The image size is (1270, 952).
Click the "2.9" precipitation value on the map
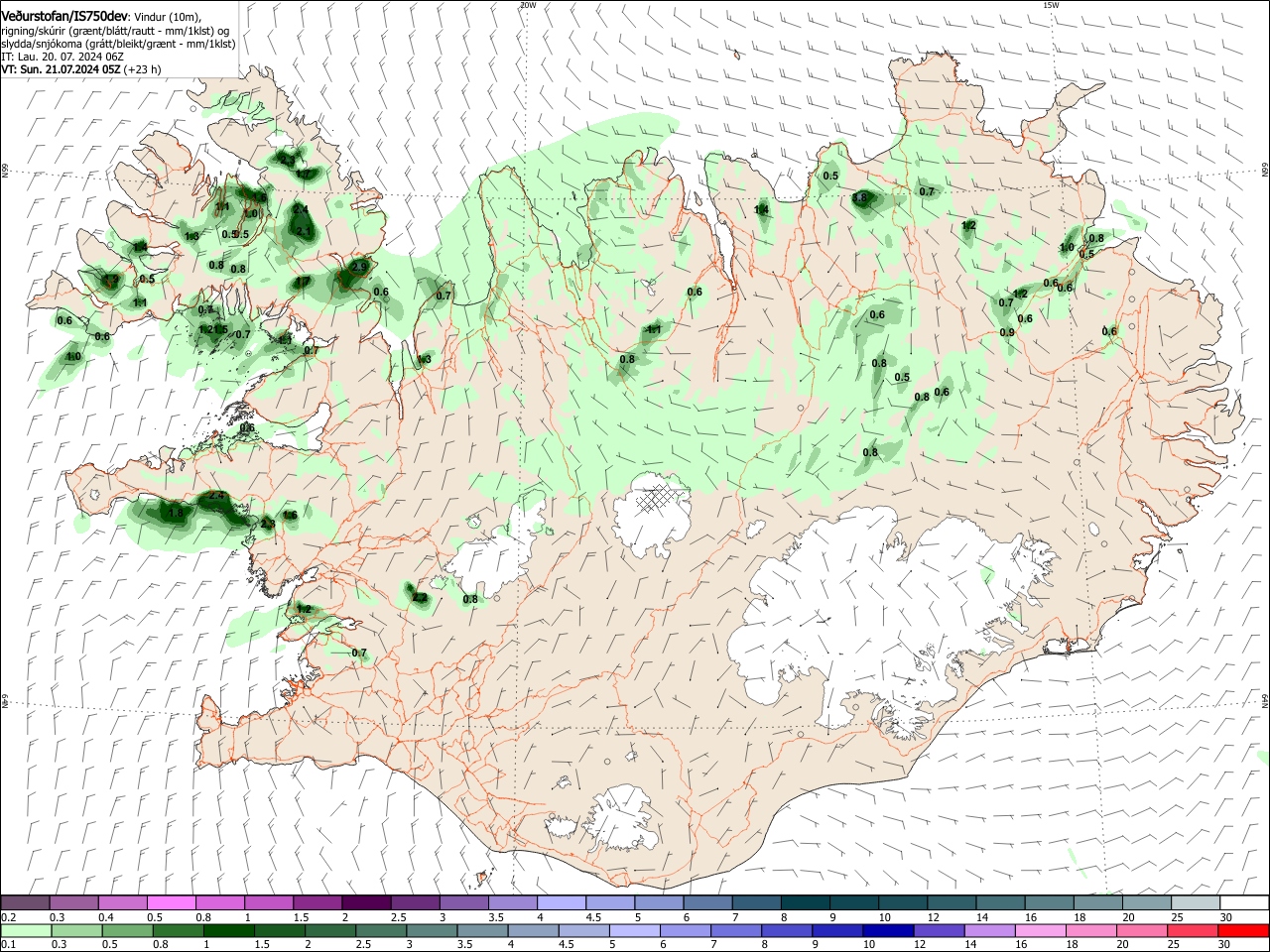tap(359, 267)
